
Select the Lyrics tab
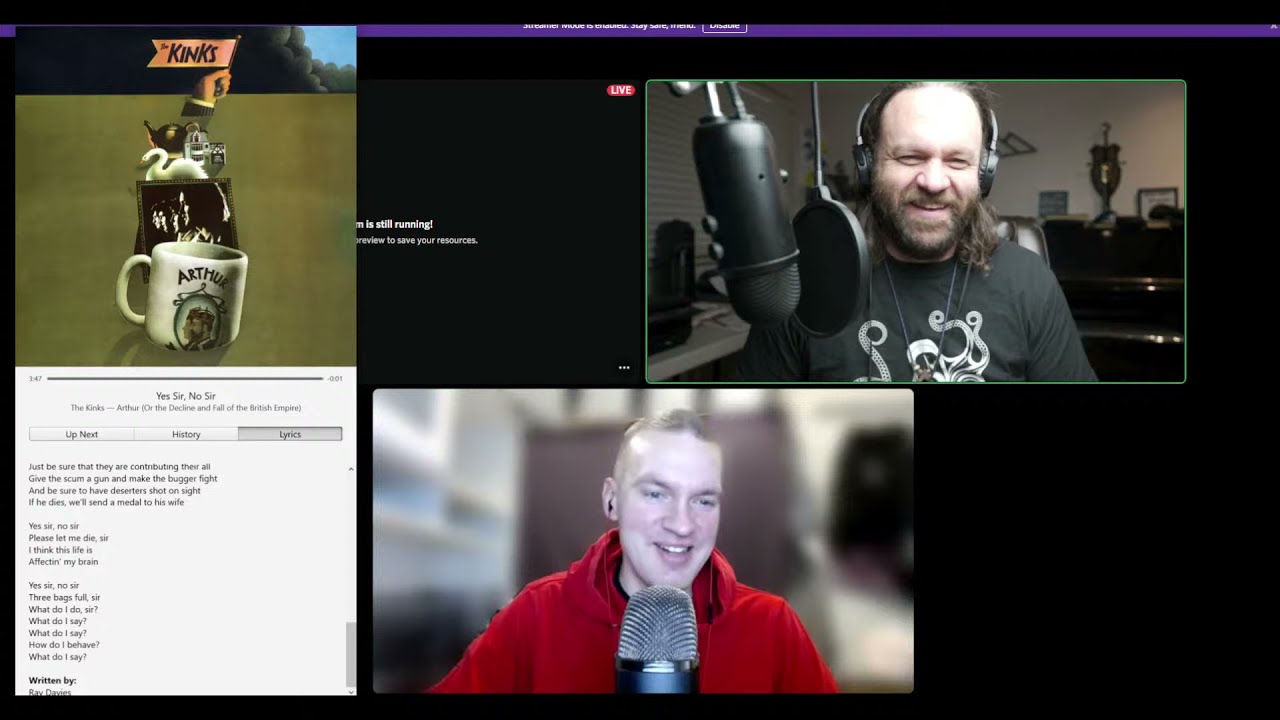tap(290, 434)
